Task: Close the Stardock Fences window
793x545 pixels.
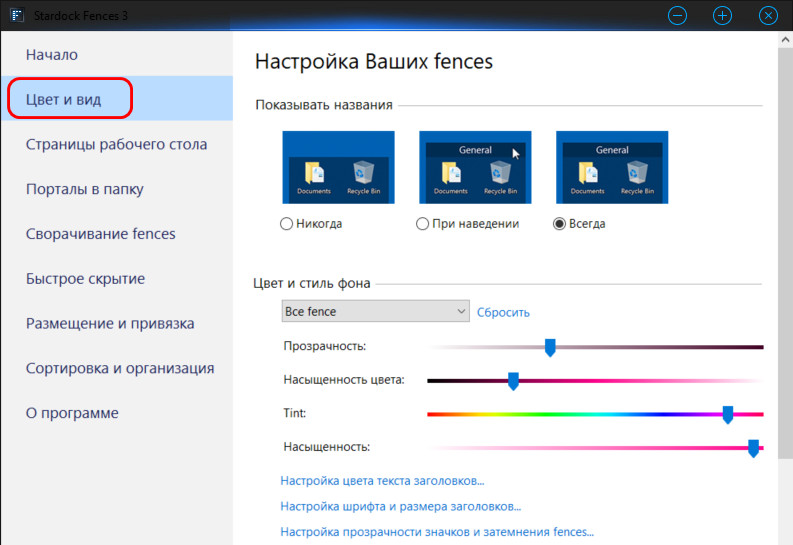Action: pos(768,16)
